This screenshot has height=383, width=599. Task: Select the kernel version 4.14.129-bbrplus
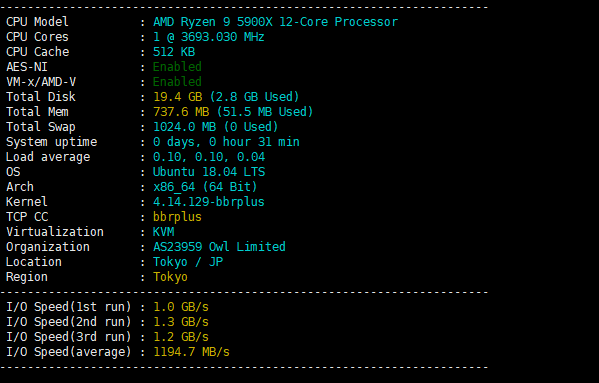click(x=209, y=202)
